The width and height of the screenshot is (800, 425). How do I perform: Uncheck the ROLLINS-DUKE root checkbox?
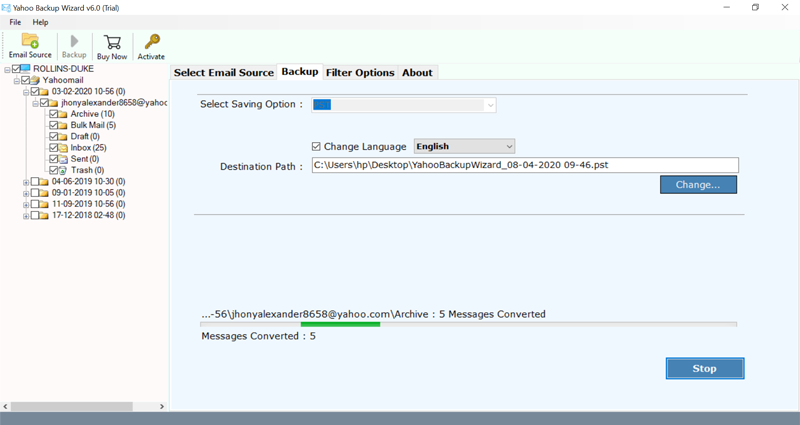pyautogui.click(x=16, y=68)
